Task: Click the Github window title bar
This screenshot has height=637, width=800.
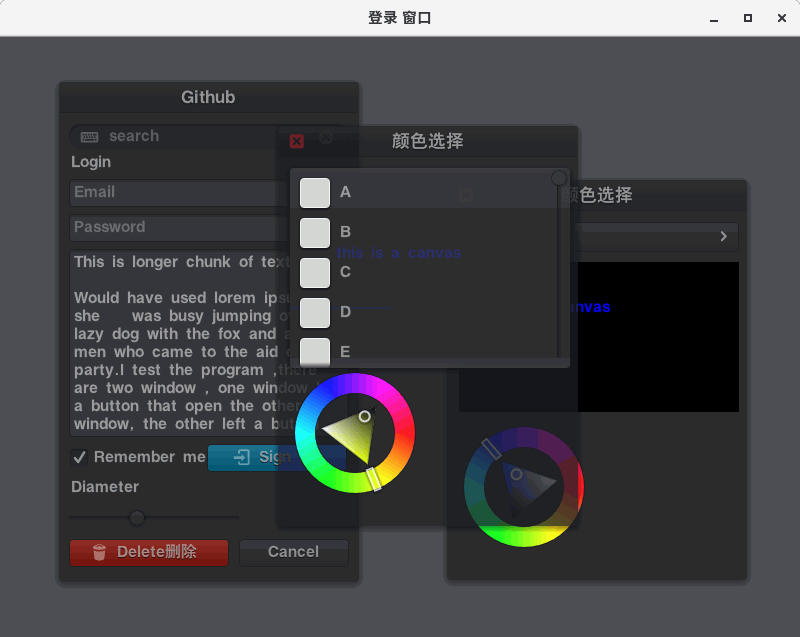Action: click(x=209, y=97)
